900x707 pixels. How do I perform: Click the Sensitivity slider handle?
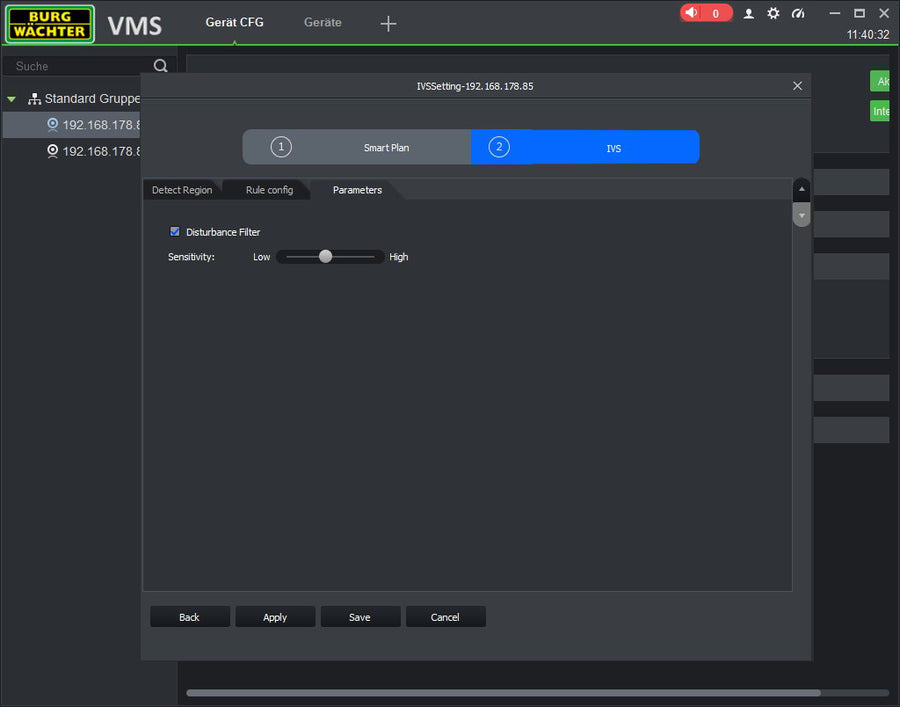tap(325, 257)
